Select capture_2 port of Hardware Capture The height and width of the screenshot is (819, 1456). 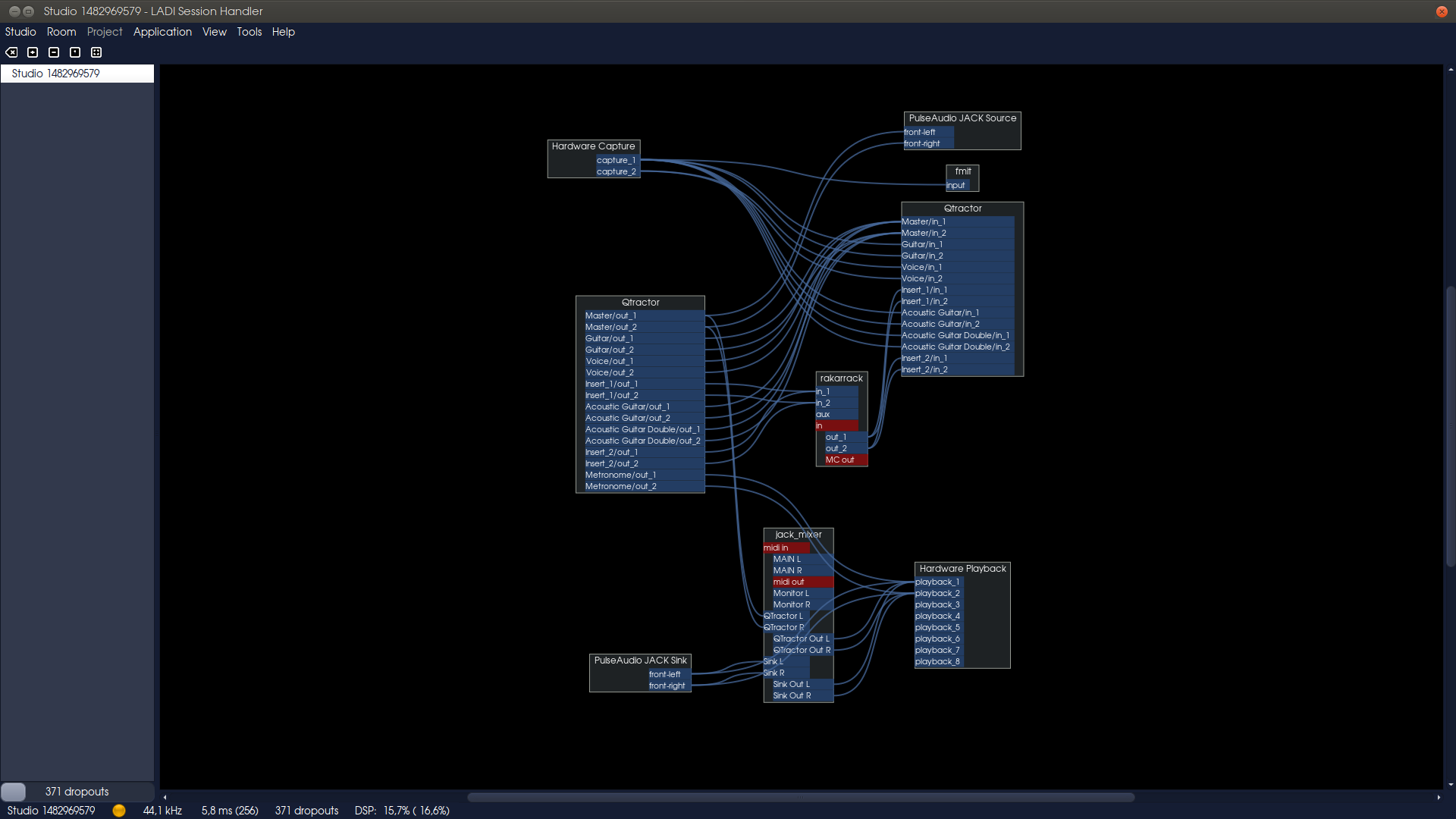pos(617,171)
